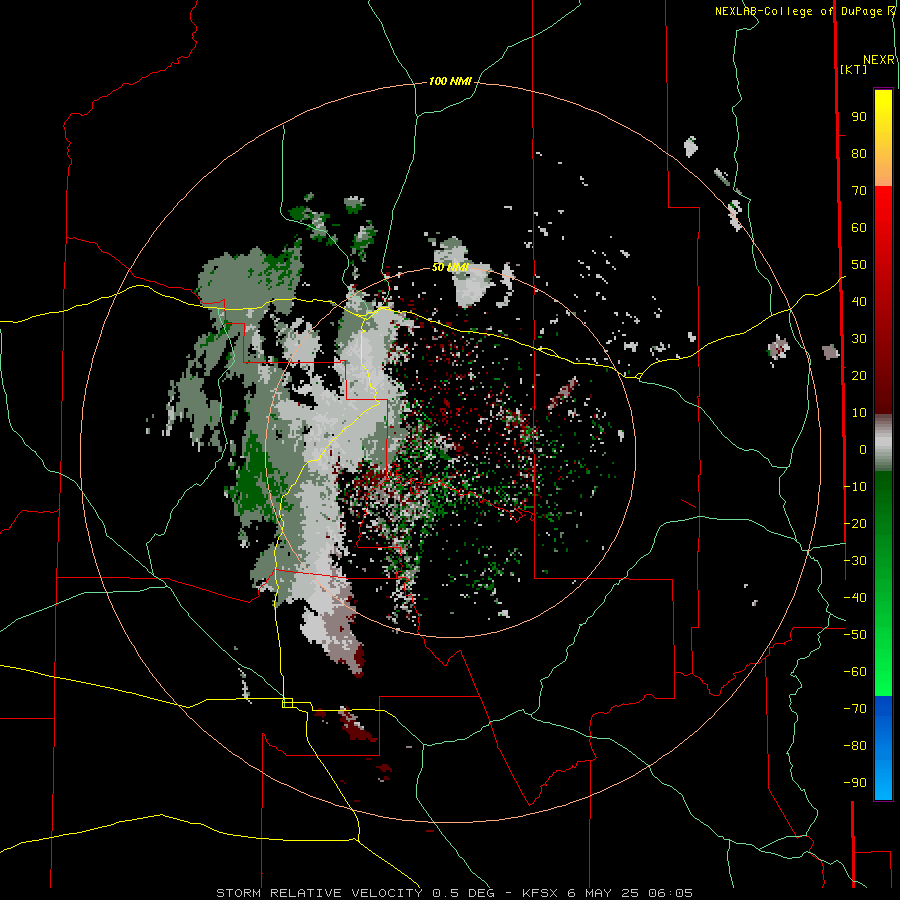
Task: Click the 30 scale value on the legend
Action: click(x=859, y=339)
